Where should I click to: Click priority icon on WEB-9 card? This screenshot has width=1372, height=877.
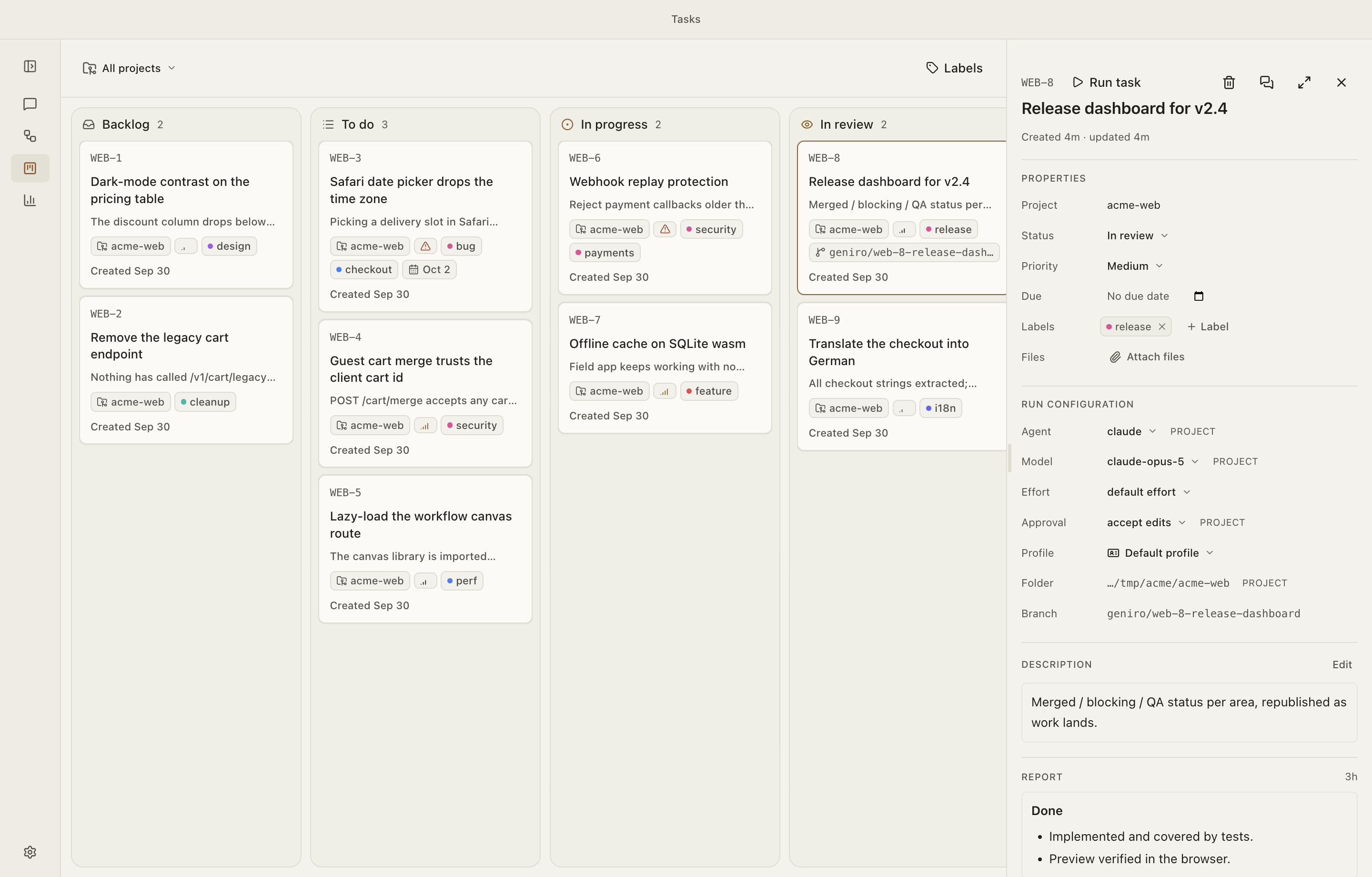(x=904, y=408)
